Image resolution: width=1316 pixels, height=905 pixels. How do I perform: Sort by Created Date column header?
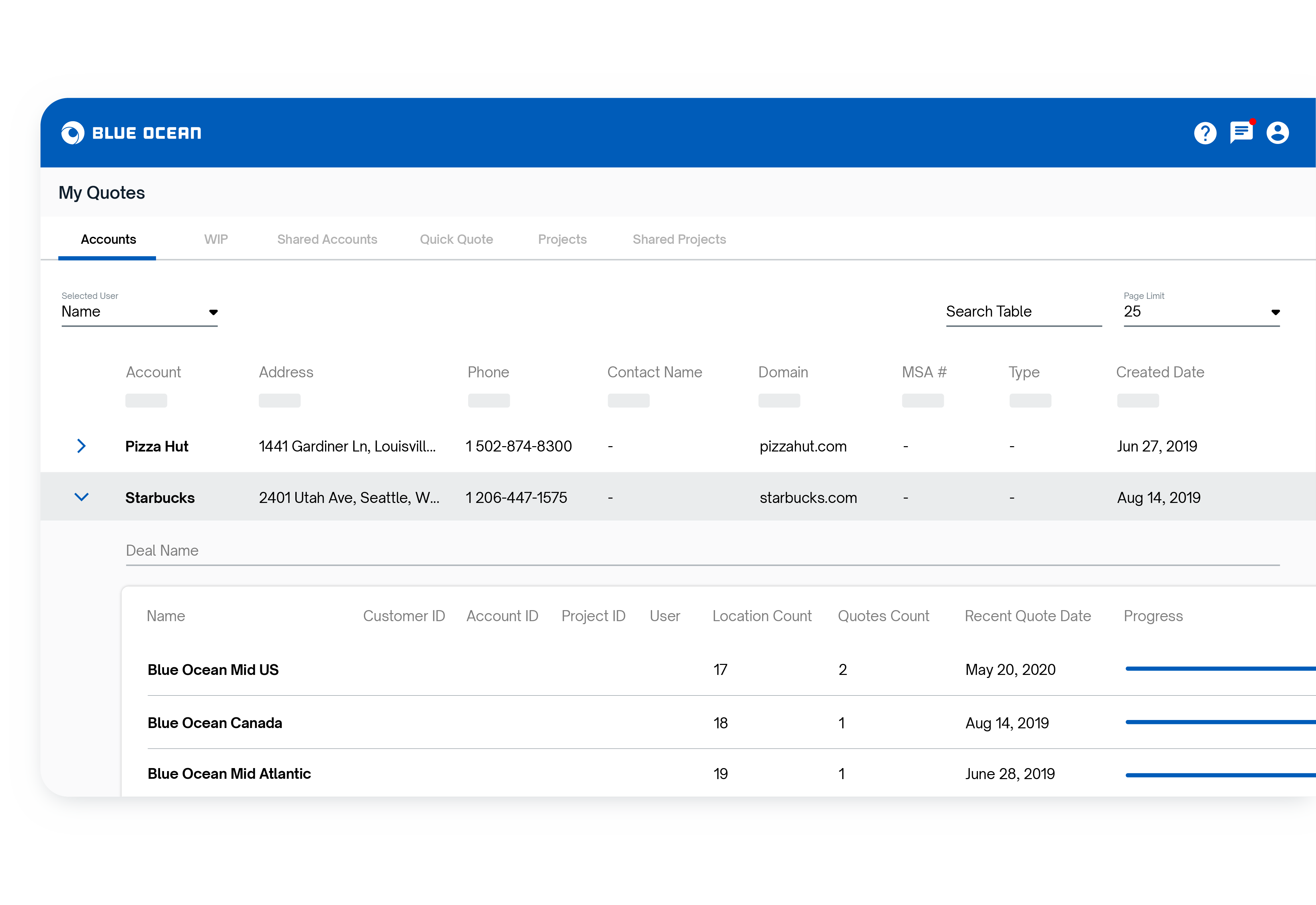[1159, 372]
